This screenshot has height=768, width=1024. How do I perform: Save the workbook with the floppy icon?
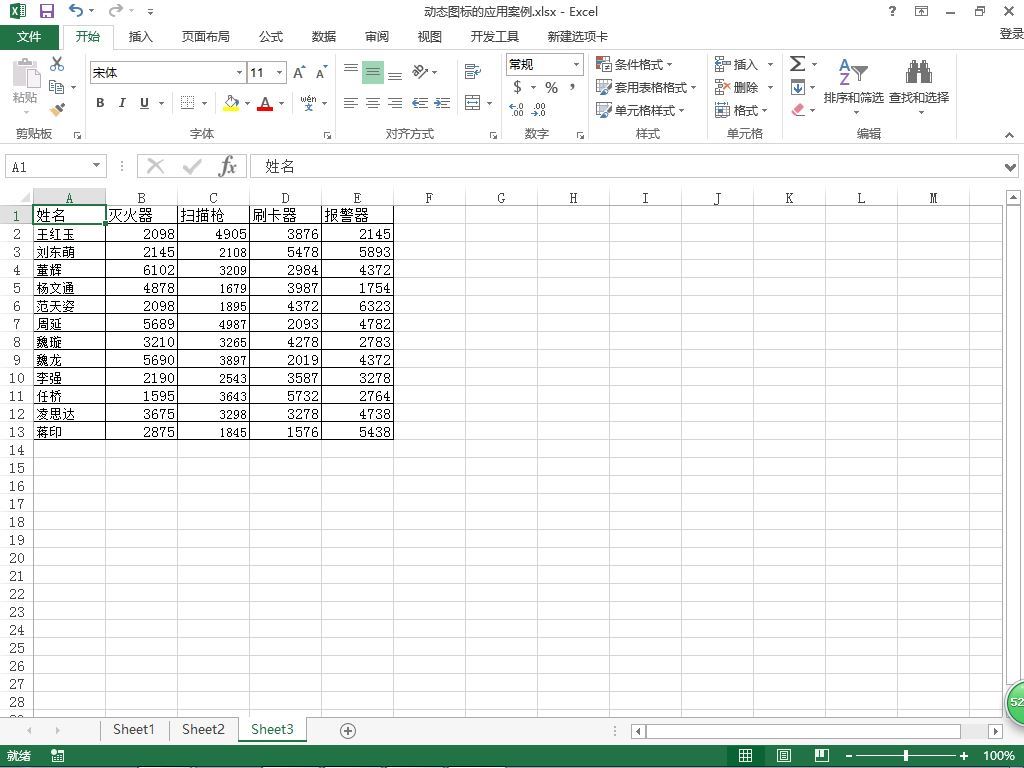click(x=47, y=11)
